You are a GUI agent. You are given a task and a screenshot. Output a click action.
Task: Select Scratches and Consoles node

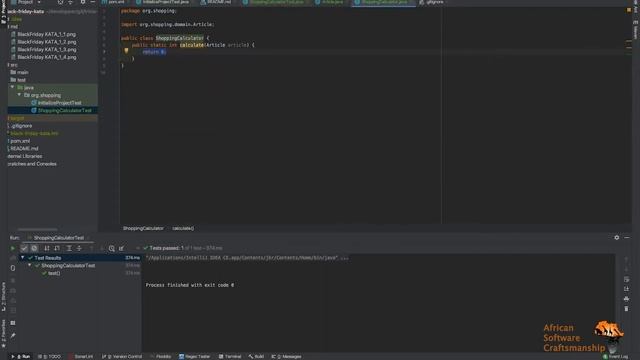pyautogui.click(x=32, y=164)
